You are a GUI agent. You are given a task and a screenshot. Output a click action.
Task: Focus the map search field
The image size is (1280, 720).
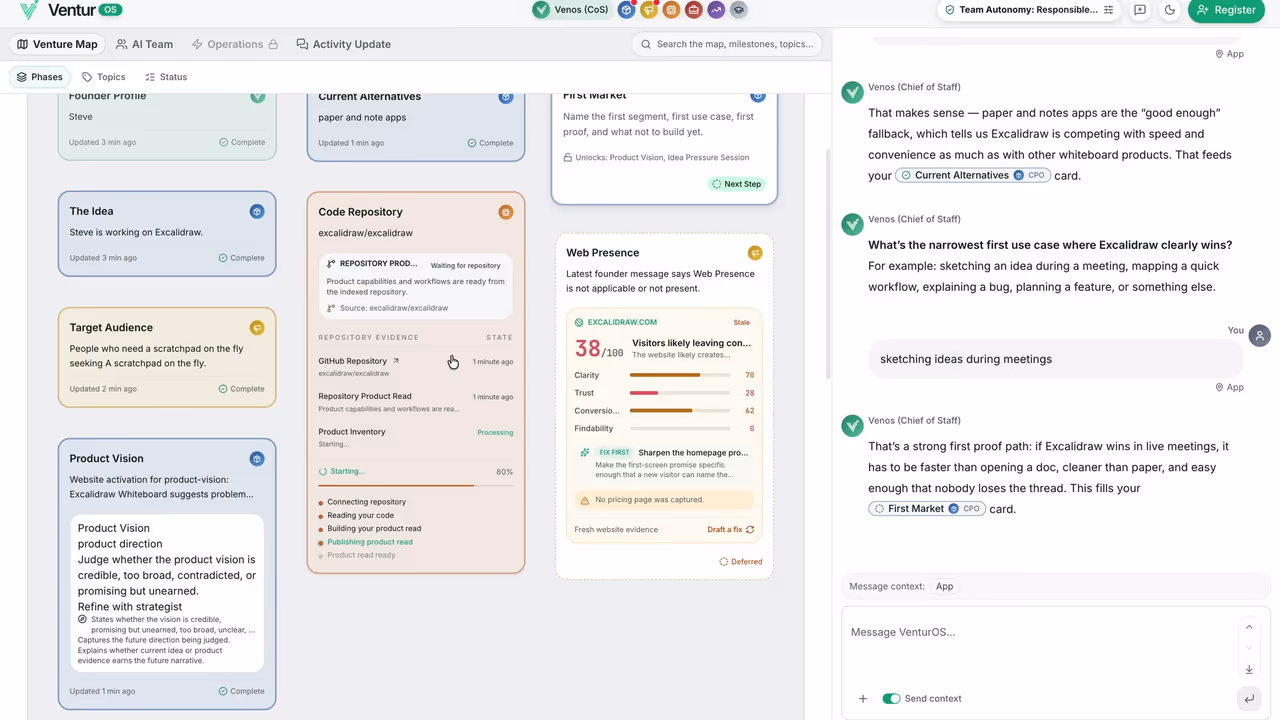[x=728, y=44]
